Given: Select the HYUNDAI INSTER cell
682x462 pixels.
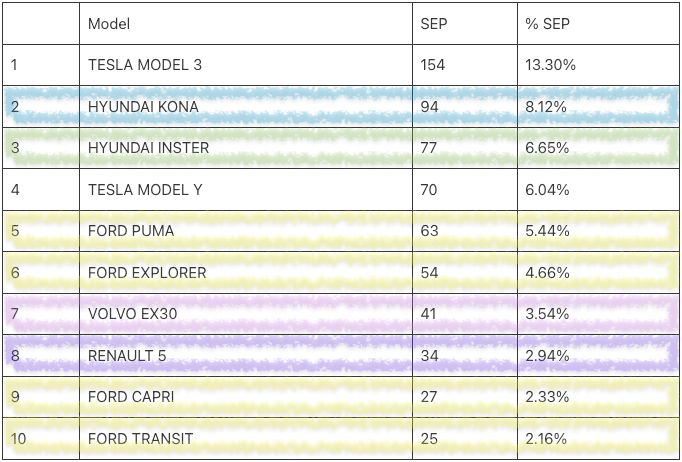Looking at the screenshot, I should point(148,148).
